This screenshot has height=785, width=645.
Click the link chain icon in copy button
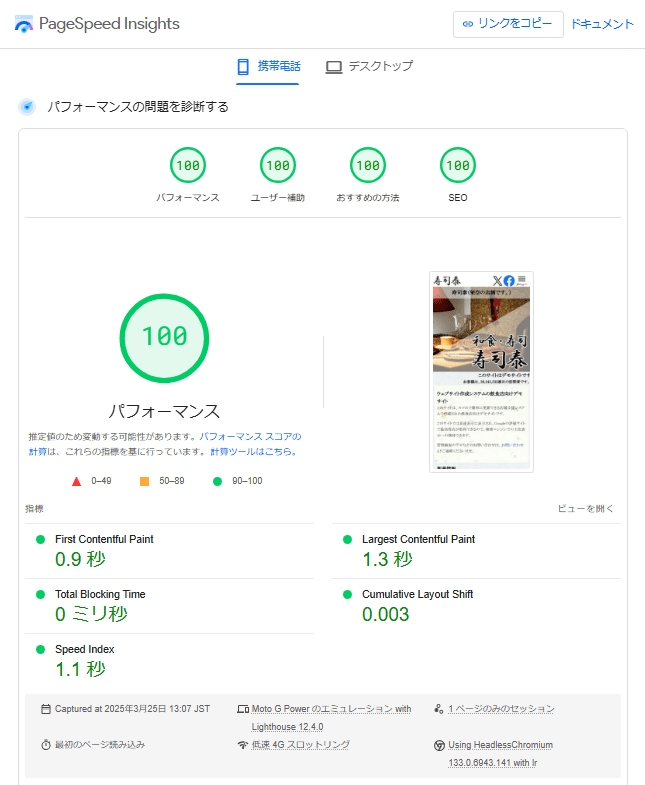coord(468,24)
